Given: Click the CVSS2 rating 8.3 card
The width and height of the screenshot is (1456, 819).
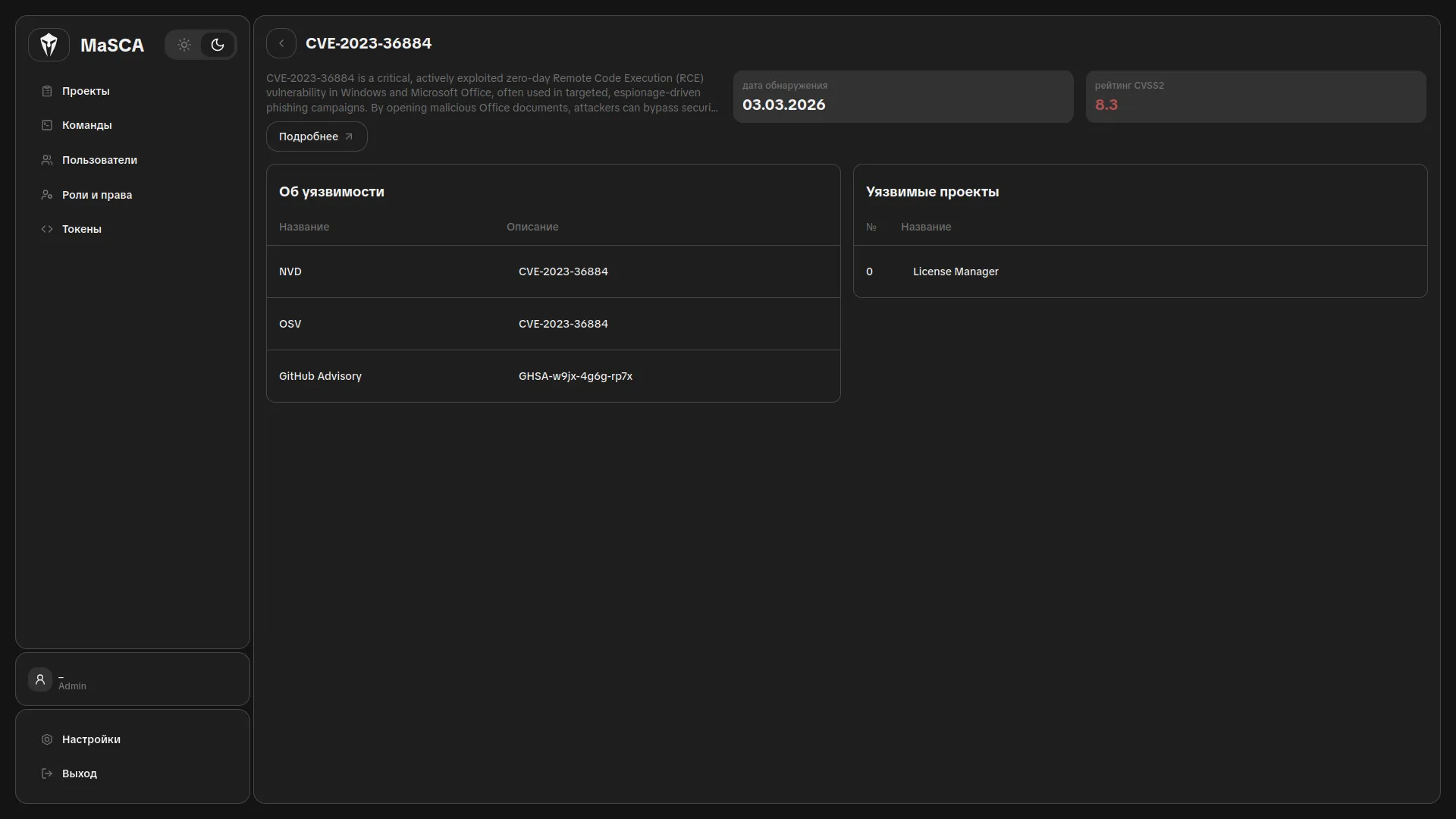Looking at the screenshot, I should [1255, 96].
